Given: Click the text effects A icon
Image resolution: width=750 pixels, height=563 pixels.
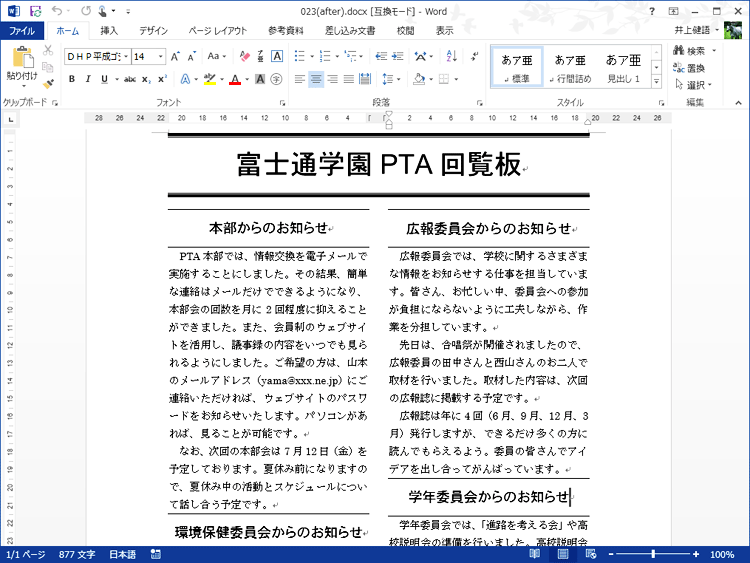Looking at the screenshot, I should coord(185,79).
